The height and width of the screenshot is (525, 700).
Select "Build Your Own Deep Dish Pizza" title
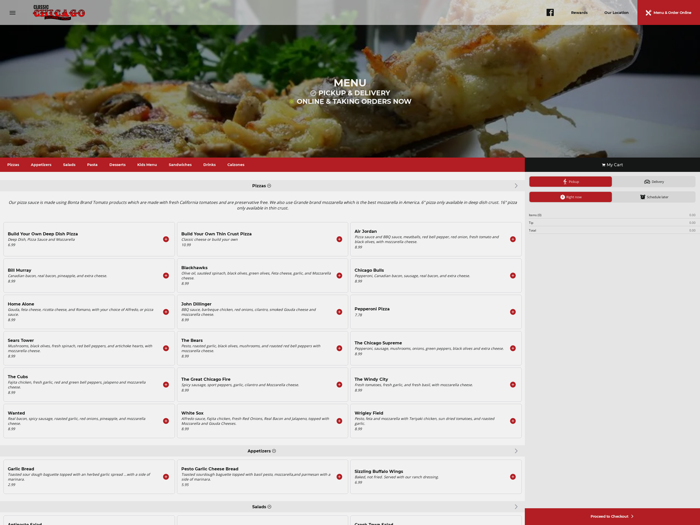coord(43,234)
